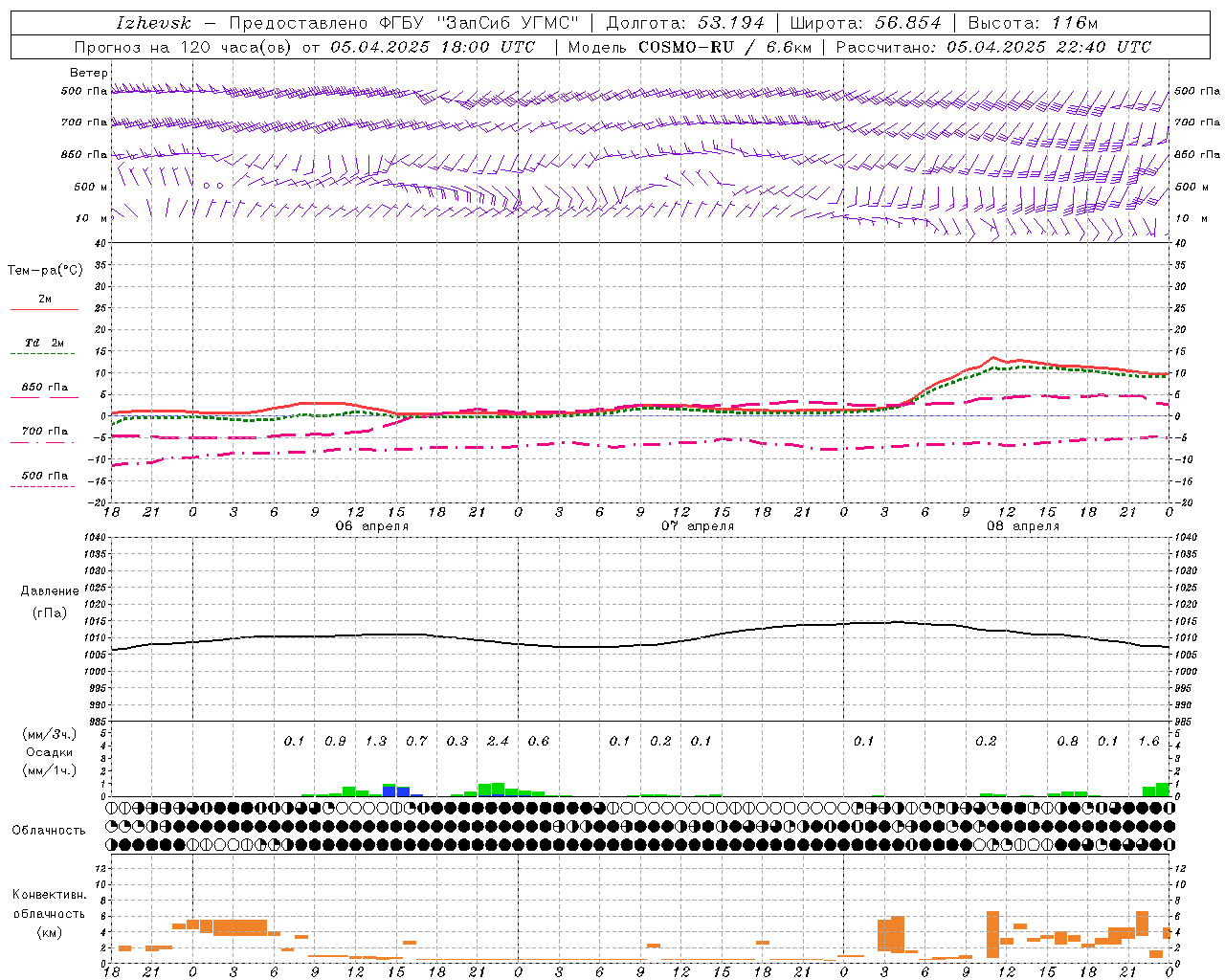Click the 'Конвективн.' convective cloud label

click(x=50, y=895)
